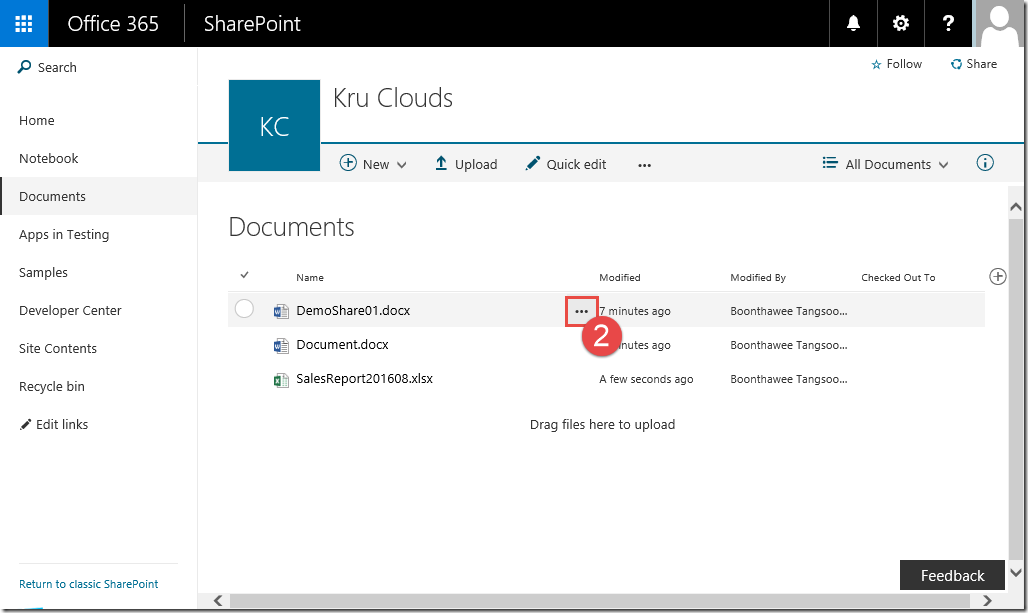Image resolution: width=1028 pixels, height=613 pixels.
Task: Click the Share label
Action: click(x=981, y=64)
